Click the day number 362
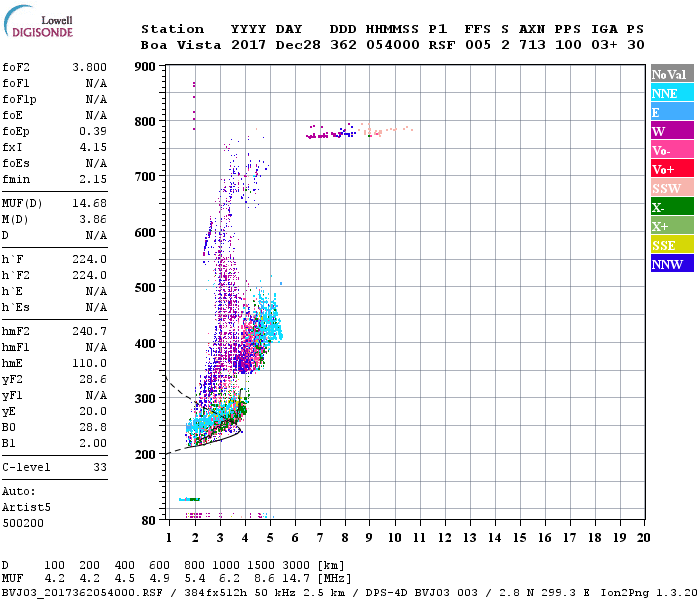Screen dimensions: 700x600 (x=343, y=45)
